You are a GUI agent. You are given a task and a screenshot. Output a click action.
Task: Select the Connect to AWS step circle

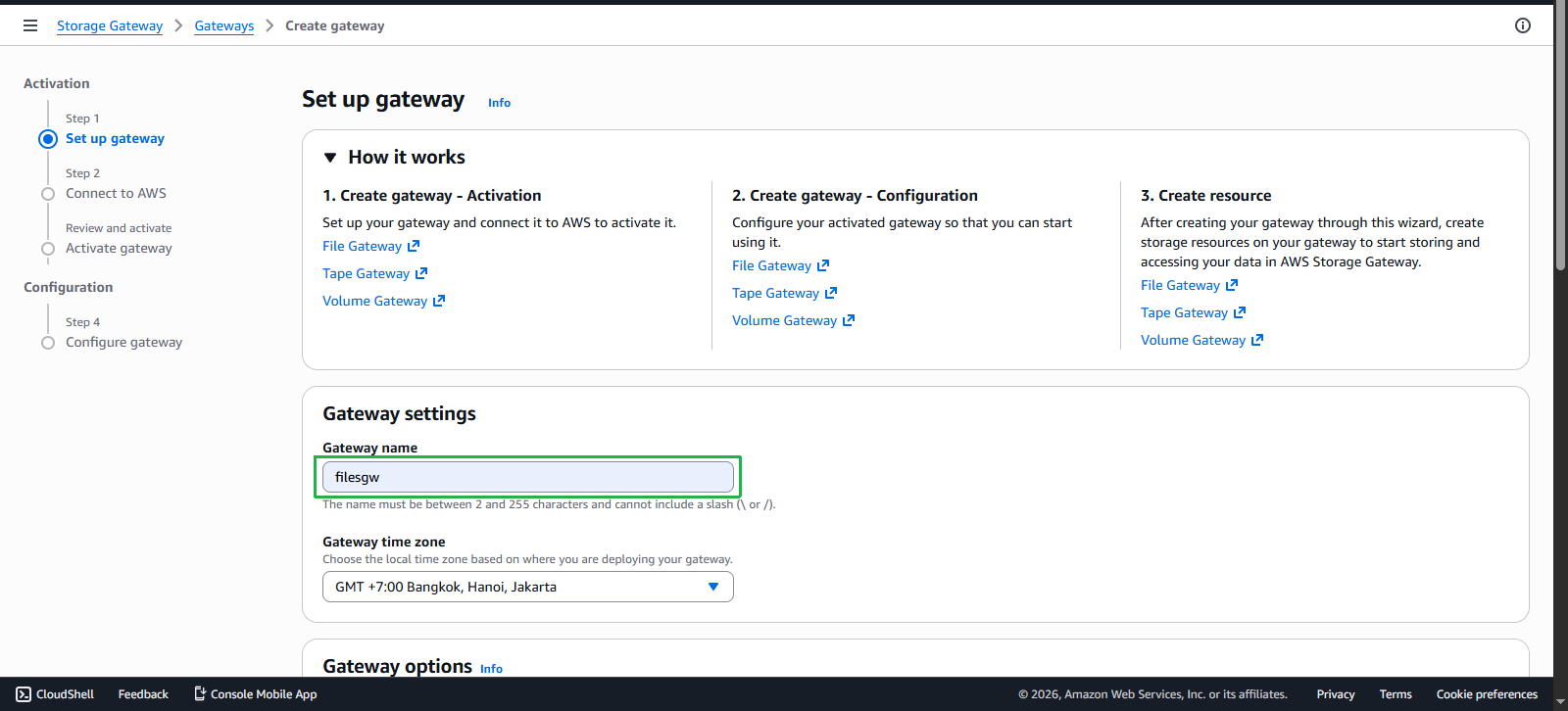pos(48,194)
